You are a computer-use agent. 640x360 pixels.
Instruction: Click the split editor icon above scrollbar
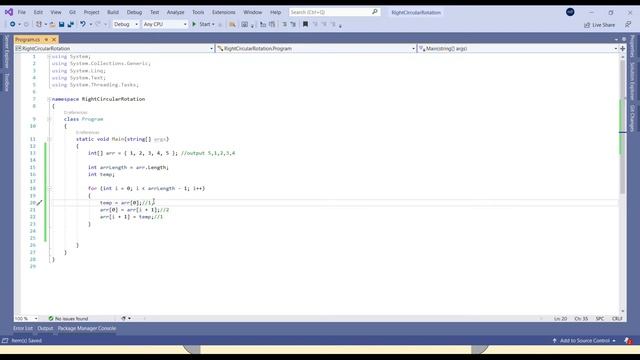coord(622,48)
